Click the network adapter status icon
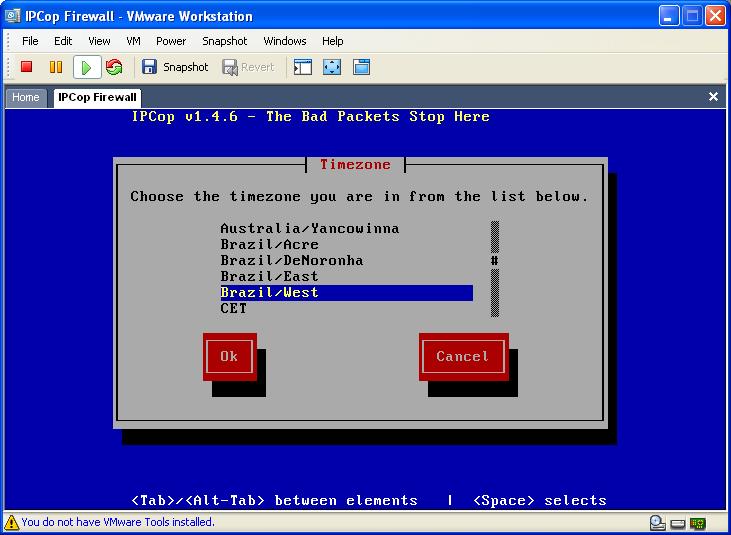The height and width of the screenshot is (535, 731). [697, 523]
